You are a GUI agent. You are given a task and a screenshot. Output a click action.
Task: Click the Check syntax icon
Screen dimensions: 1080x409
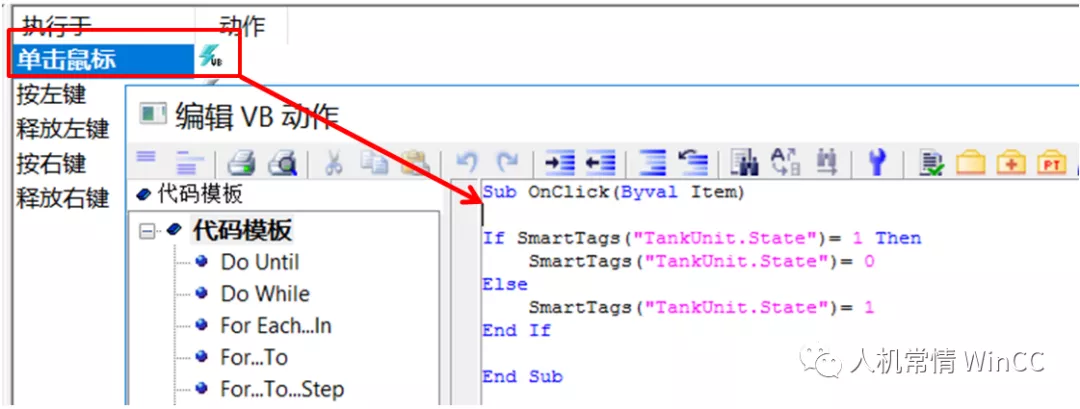click(932, 163)
